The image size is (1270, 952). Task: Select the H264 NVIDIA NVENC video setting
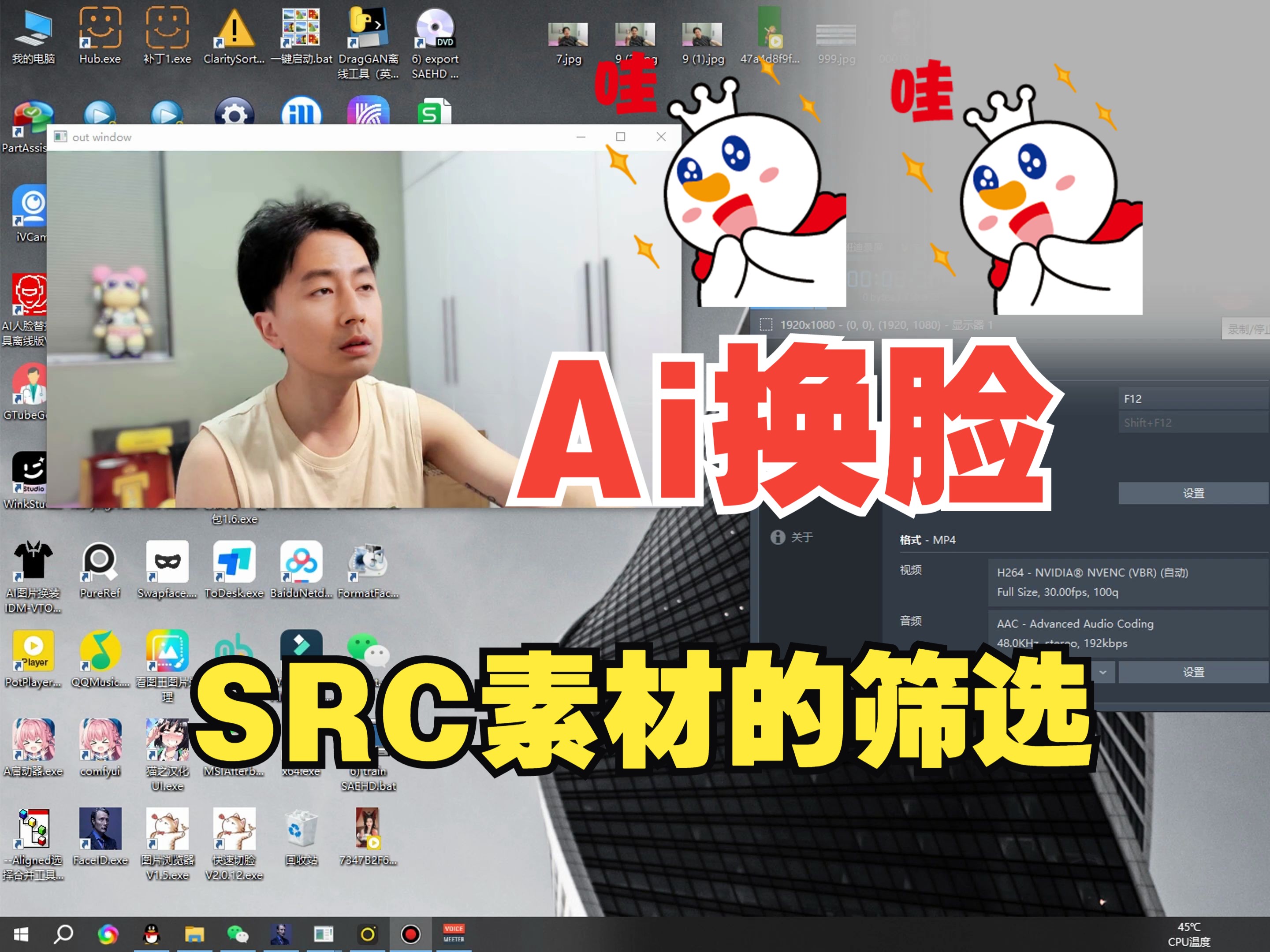1128,582
